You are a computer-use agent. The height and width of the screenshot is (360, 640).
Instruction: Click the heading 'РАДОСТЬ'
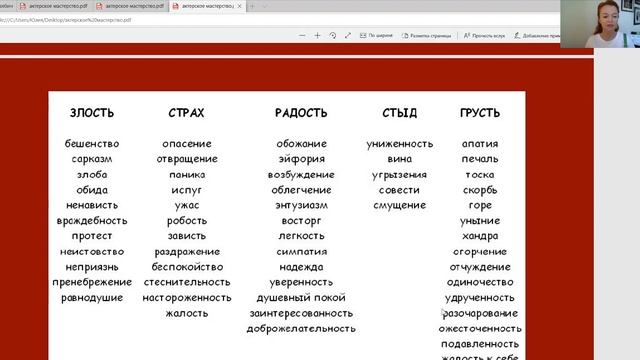click(301, 113)
